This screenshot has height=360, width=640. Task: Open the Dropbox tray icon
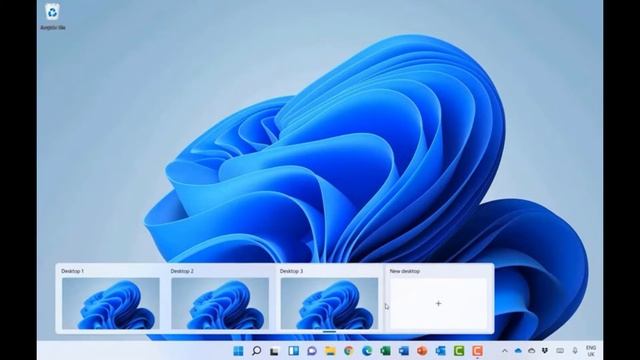tap(545, 351)
